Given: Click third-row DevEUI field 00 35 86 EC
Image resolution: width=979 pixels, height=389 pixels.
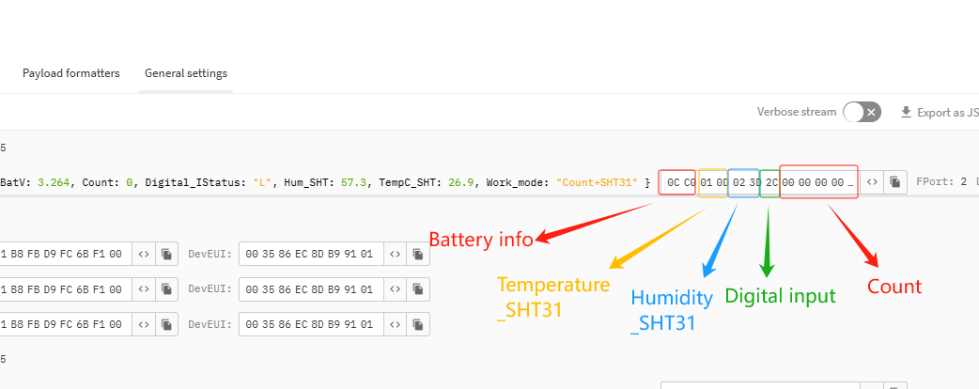Looking at the screenshot, I should point(311,324).
